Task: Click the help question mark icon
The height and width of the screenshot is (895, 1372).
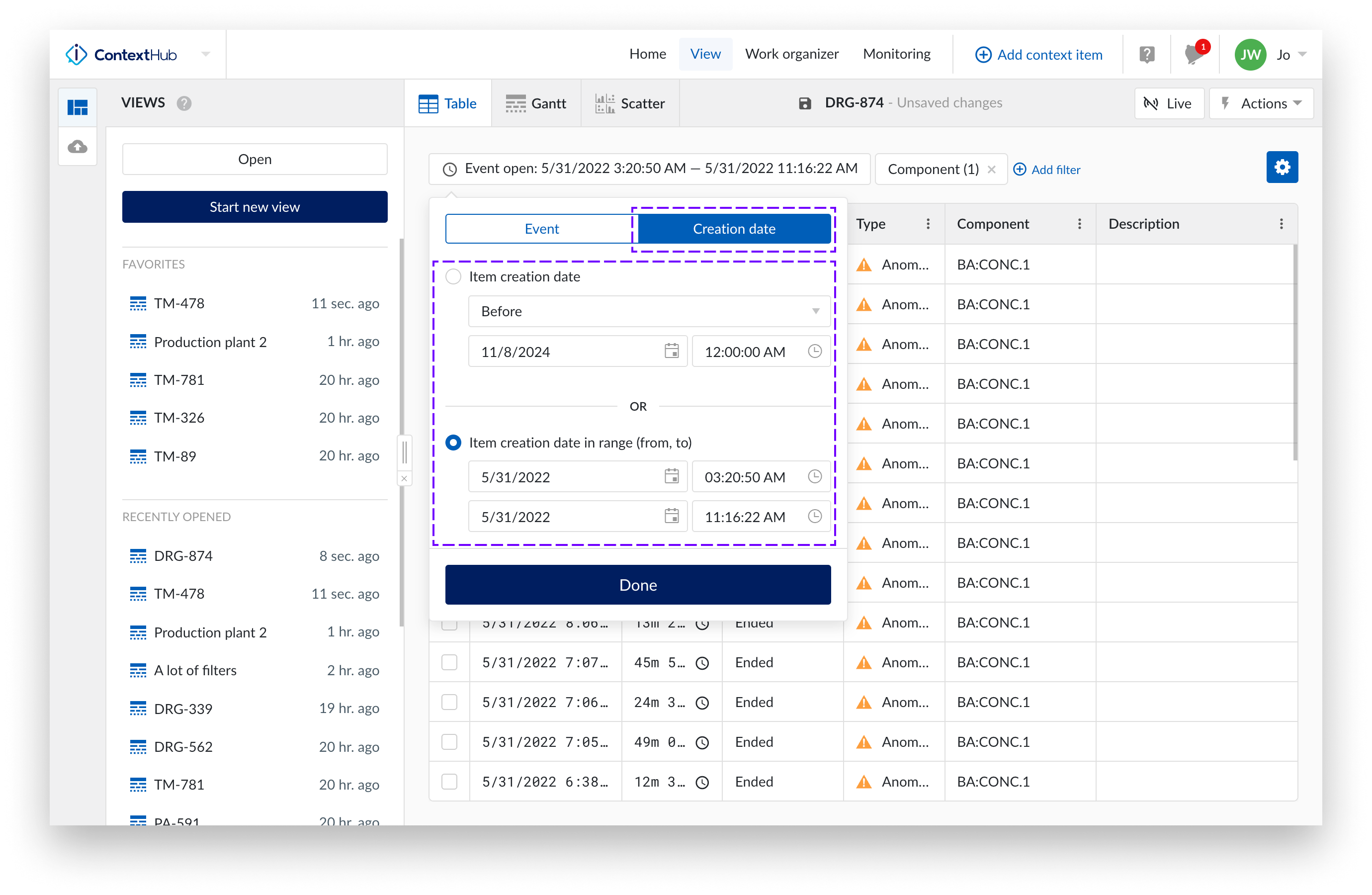Action: coord(1147,55)
